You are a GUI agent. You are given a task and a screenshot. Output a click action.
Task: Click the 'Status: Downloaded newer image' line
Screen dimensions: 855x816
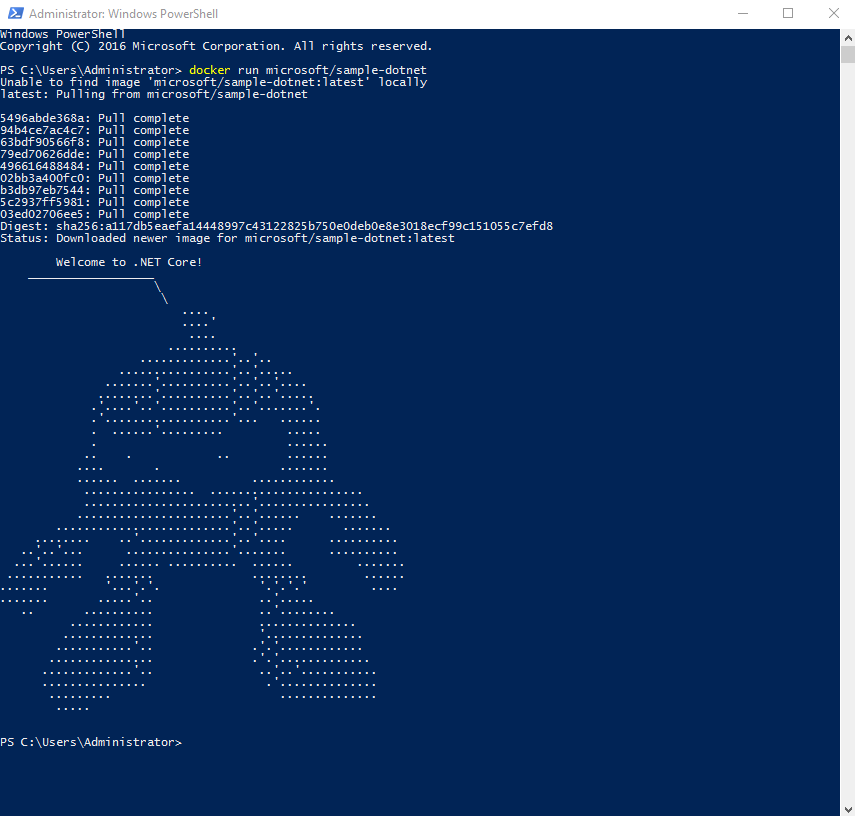click(227, 238)
